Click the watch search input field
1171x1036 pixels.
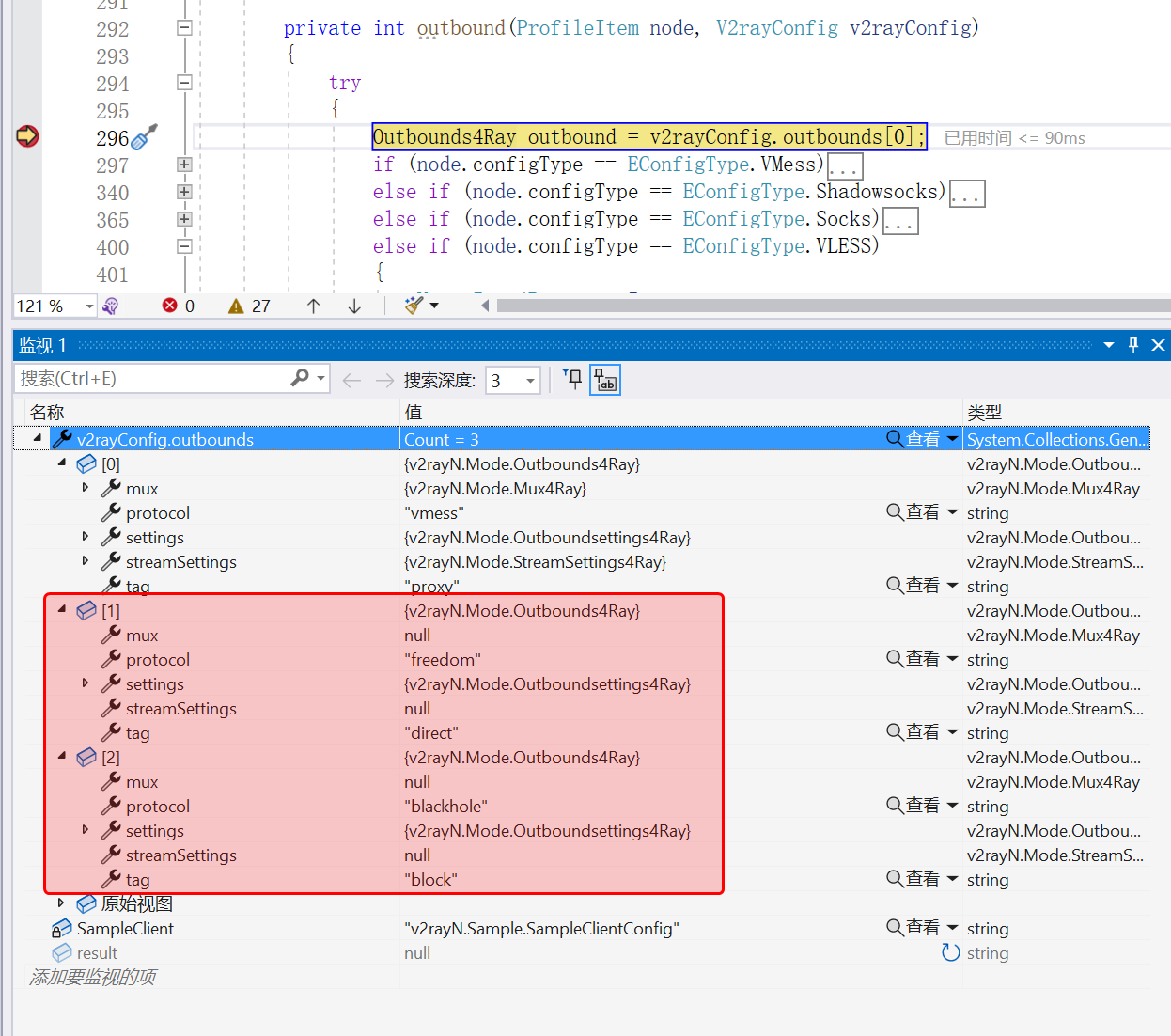[150, 378]
